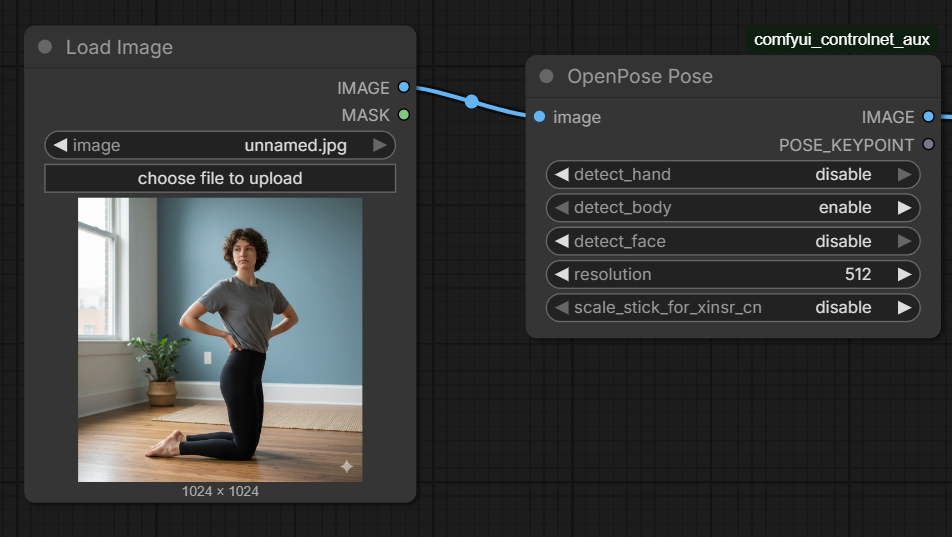
Task: Click right arrow on detect_face
Action: (905, 241)
